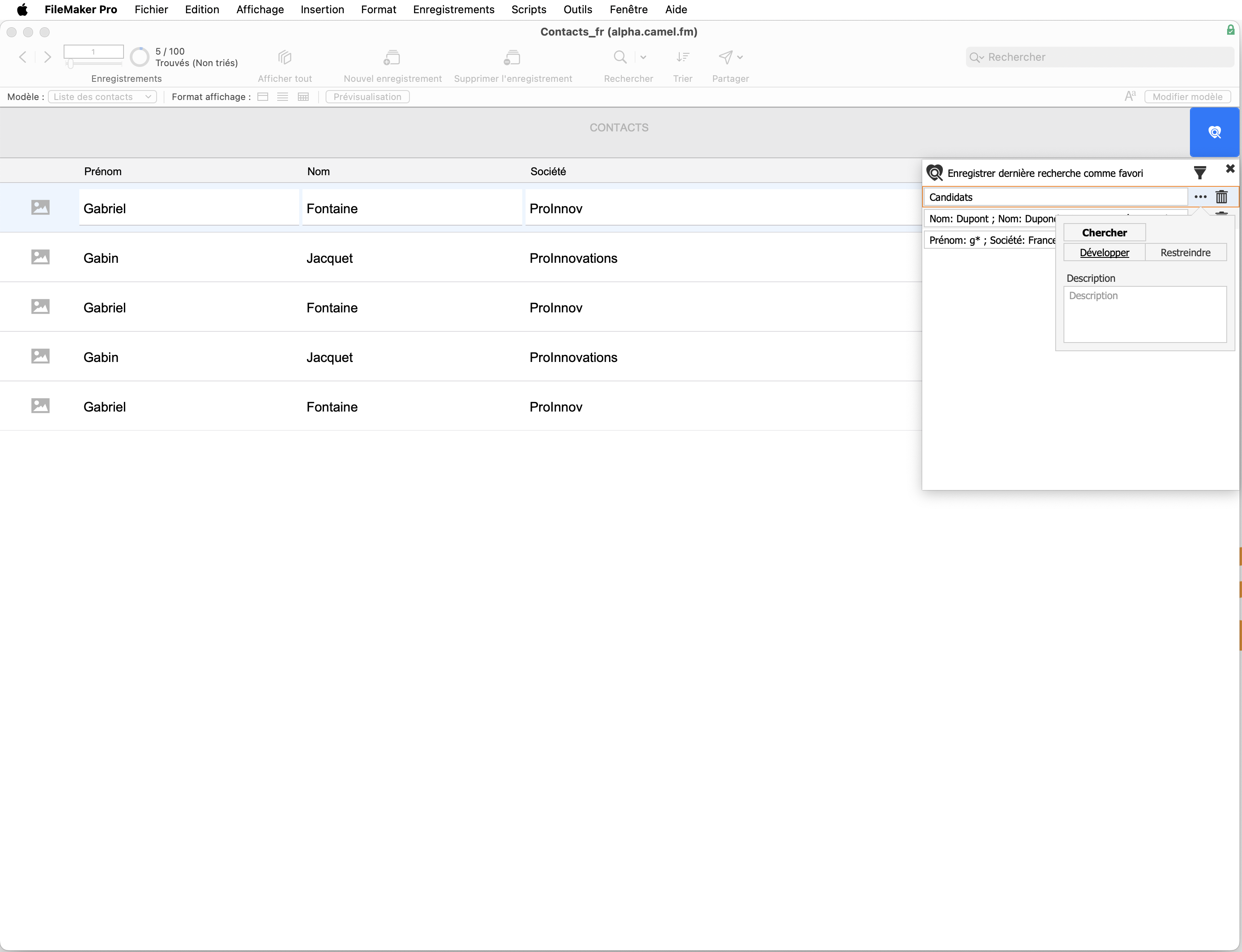Image resolution: width=1242 pixels, height=952 pixels.
Task: Click the record number field
Action: [x=93, y=52]
